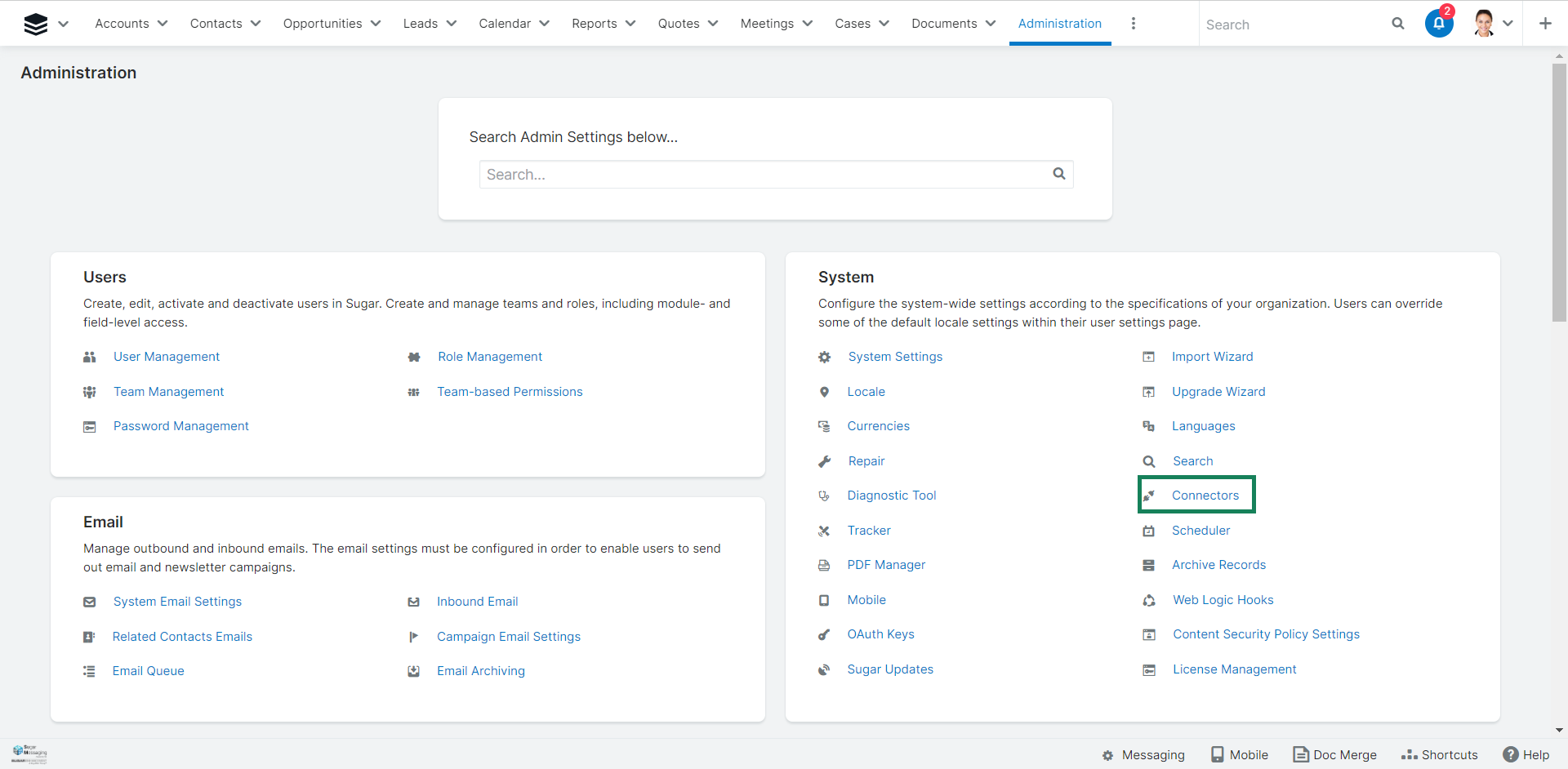Expand the Opportunities dropdown chevron

pos(376,24)
